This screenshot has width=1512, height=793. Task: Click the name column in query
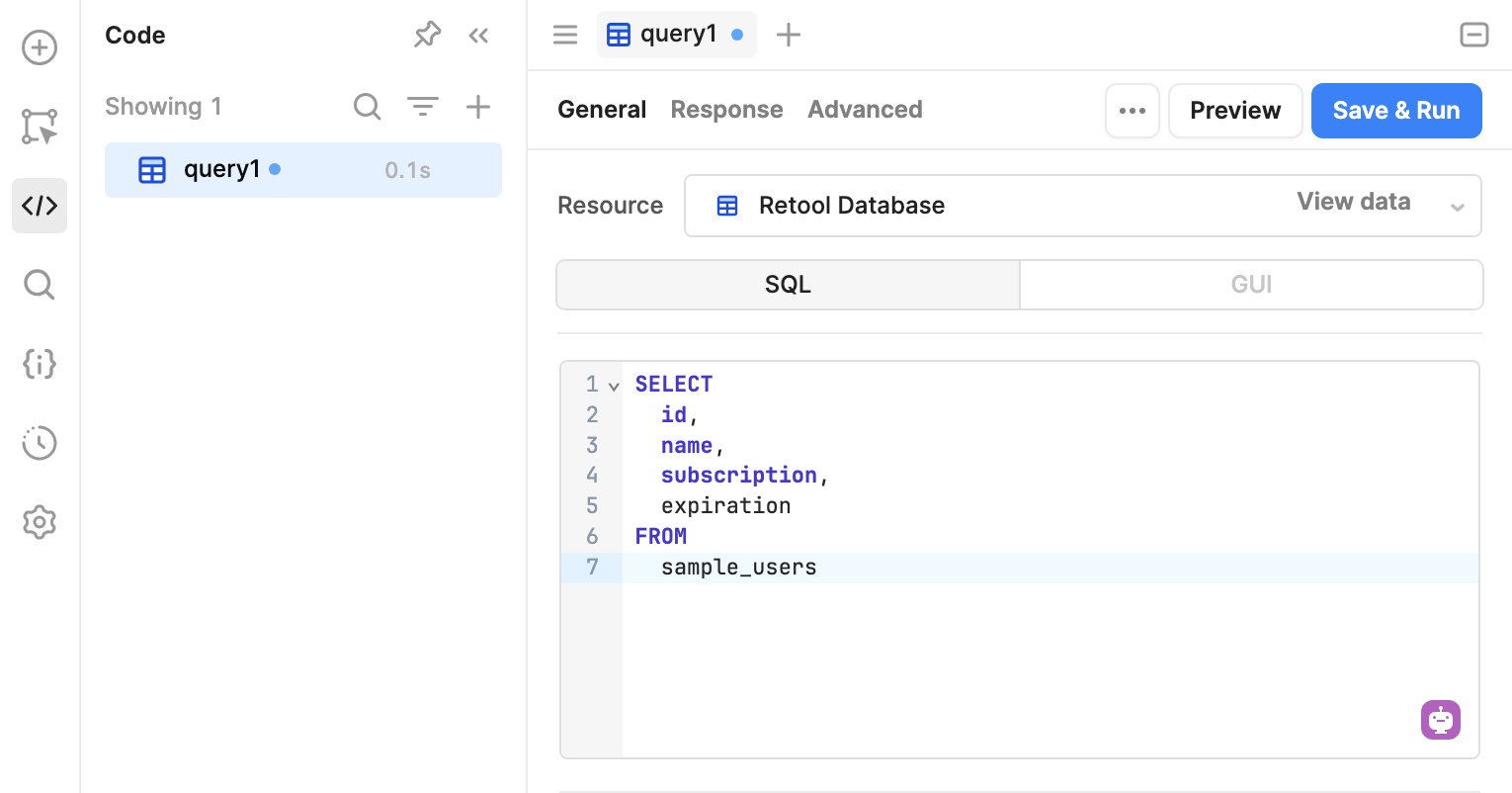click(x=687, y=445)
